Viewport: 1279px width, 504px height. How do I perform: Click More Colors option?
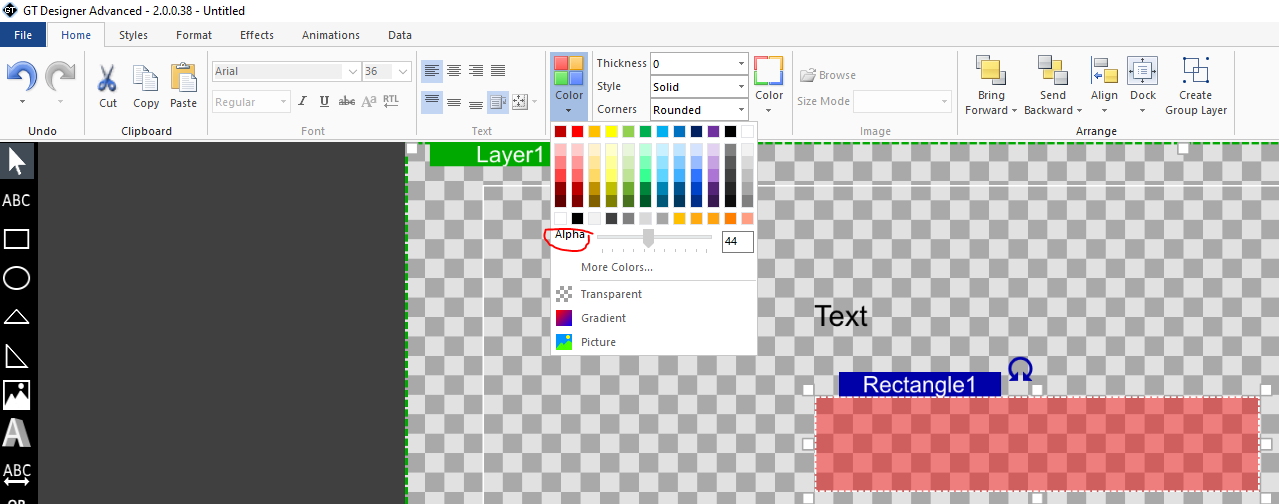tap(616, 267)
